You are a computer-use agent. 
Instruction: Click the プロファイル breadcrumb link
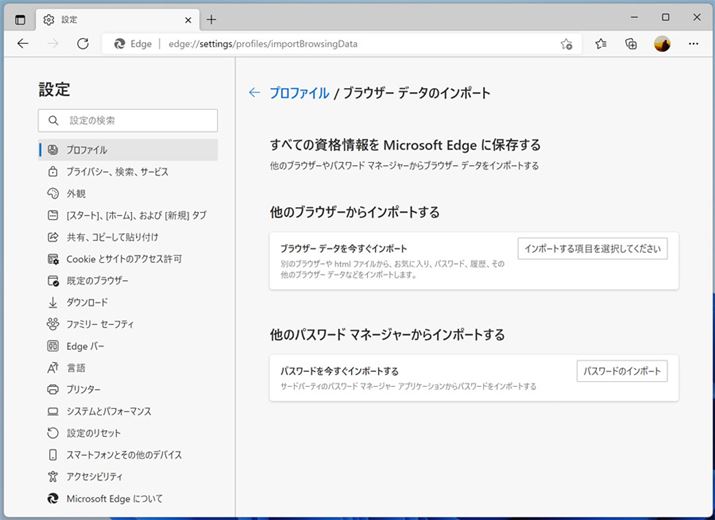click(x=299, y=93)
